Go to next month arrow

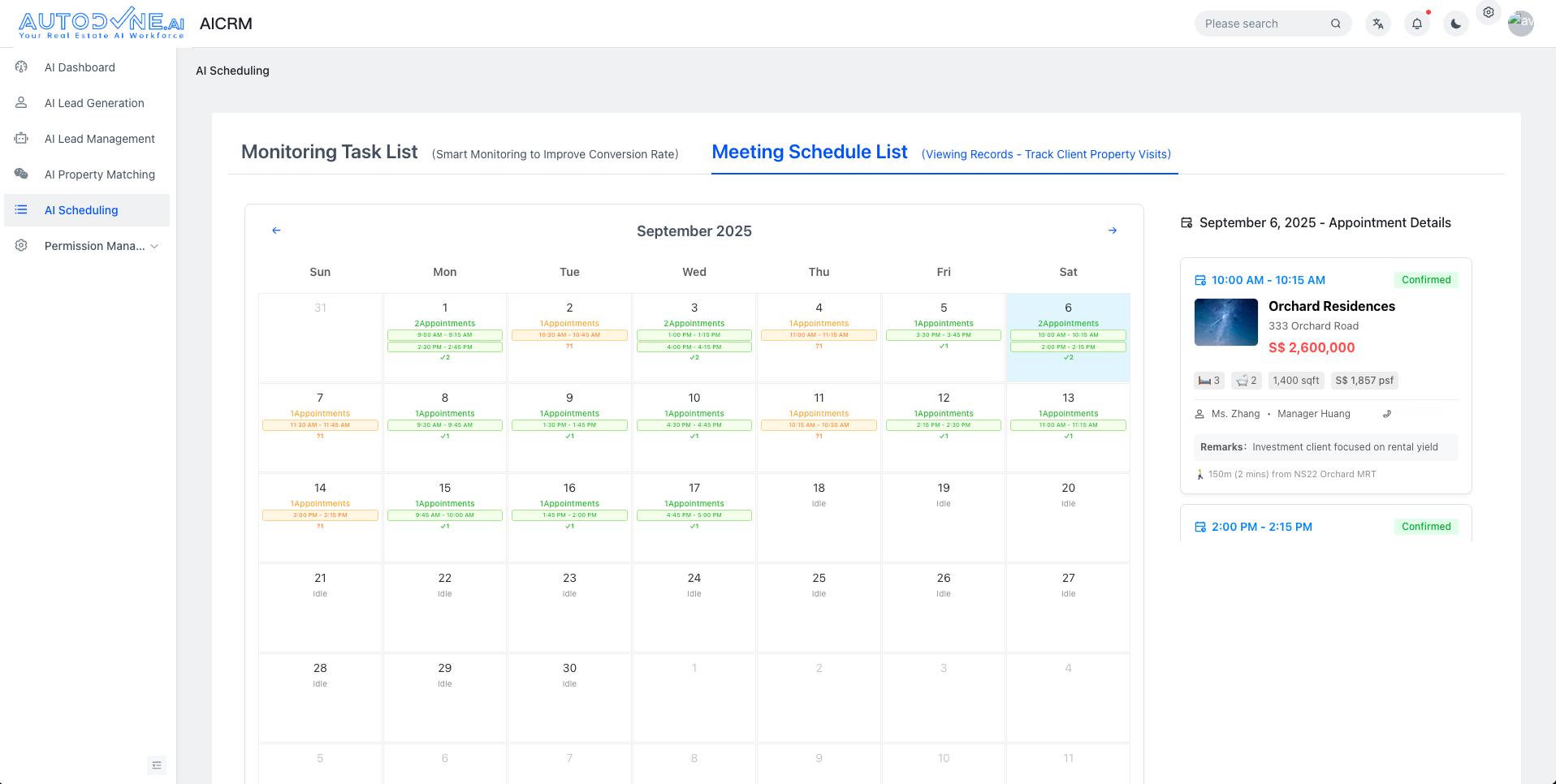(1113, 230)
